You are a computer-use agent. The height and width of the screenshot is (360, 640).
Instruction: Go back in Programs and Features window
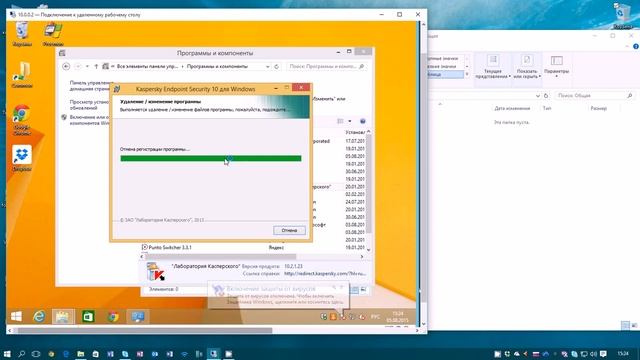pyautogui.click(x=66, y=67)
